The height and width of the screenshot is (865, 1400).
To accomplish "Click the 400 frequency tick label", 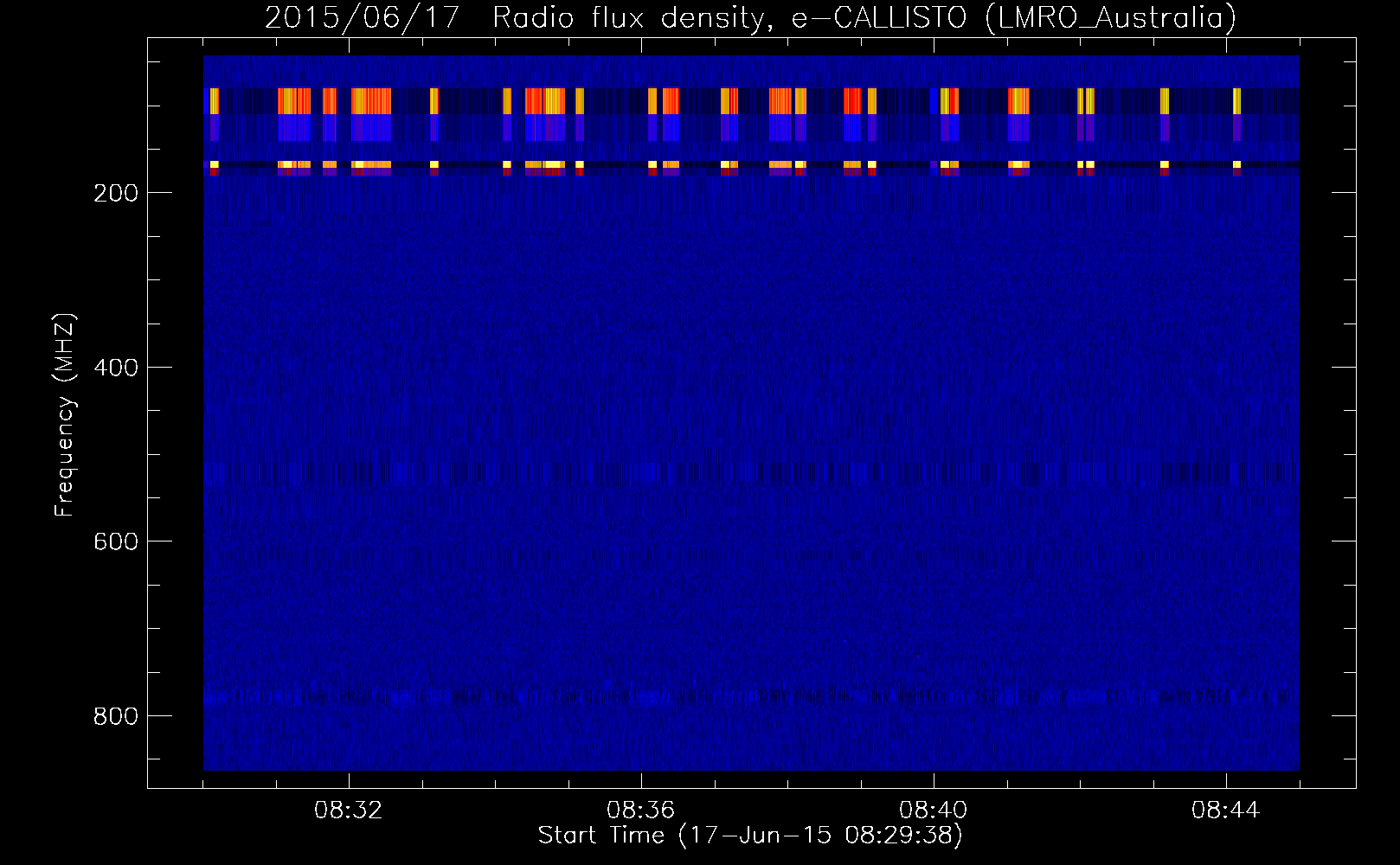I will pos(116,368).
